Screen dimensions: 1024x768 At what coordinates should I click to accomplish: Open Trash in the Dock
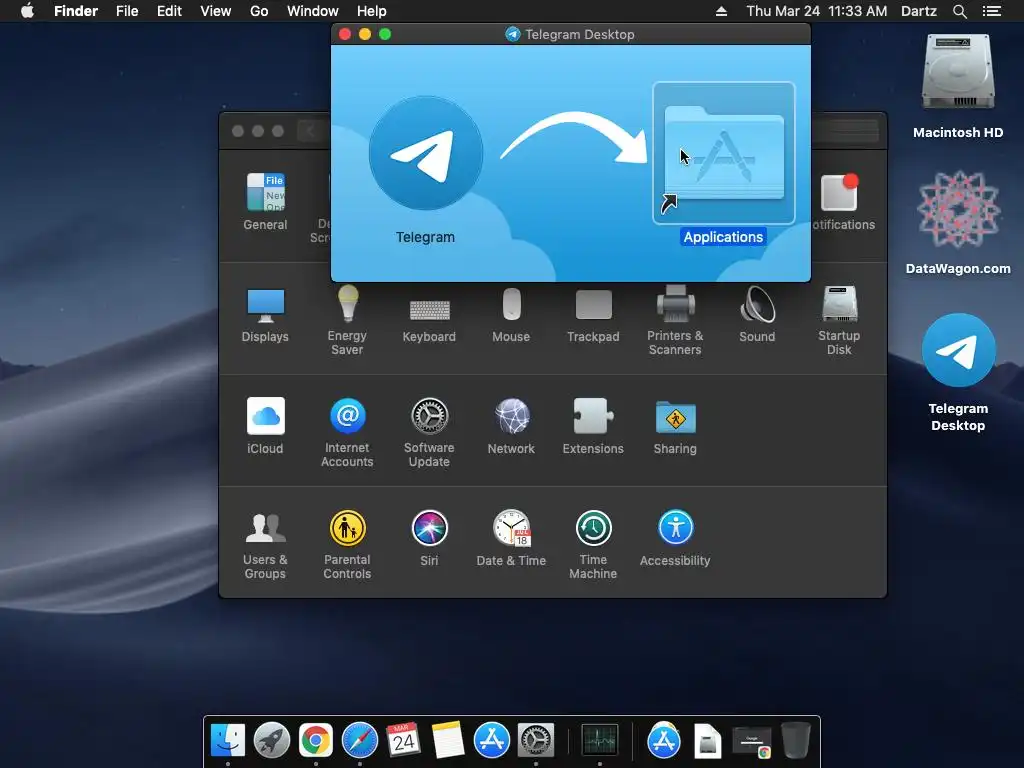coord(795,741)
